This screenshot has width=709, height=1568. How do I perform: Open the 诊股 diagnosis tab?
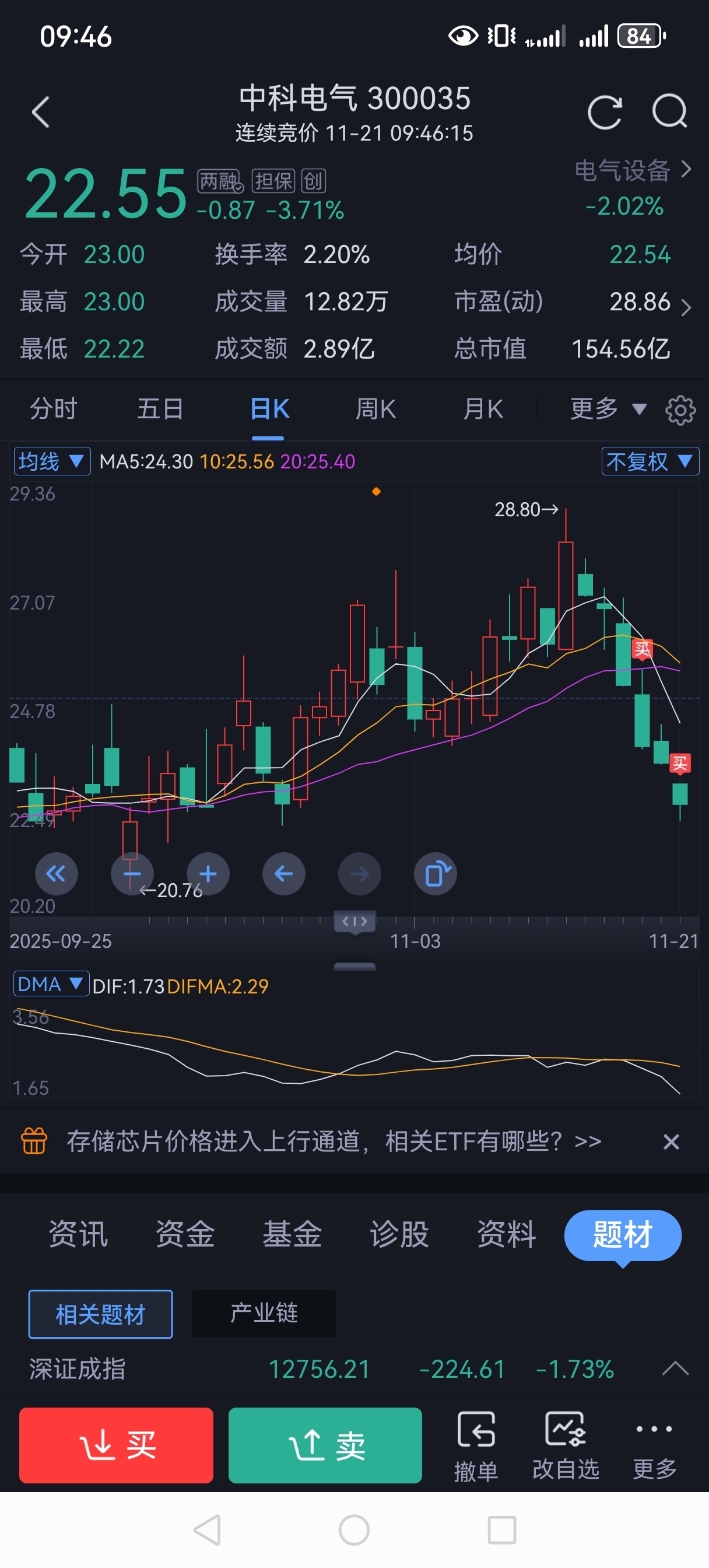(400, 1234)
